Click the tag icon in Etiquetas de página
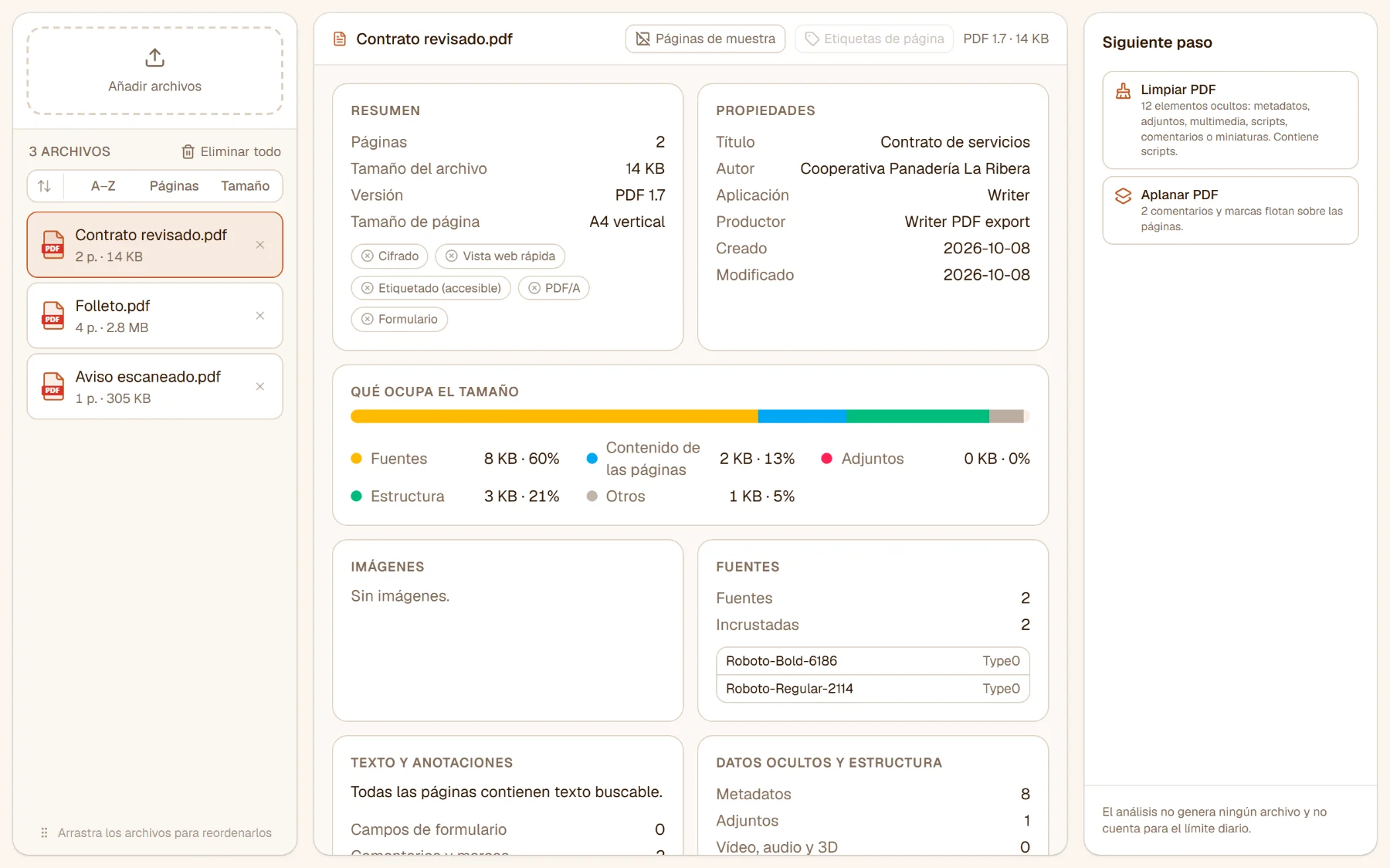Image resolution: width=1390 pixels, height=868 pixels. pyautogui.click(x=812, y=39)
